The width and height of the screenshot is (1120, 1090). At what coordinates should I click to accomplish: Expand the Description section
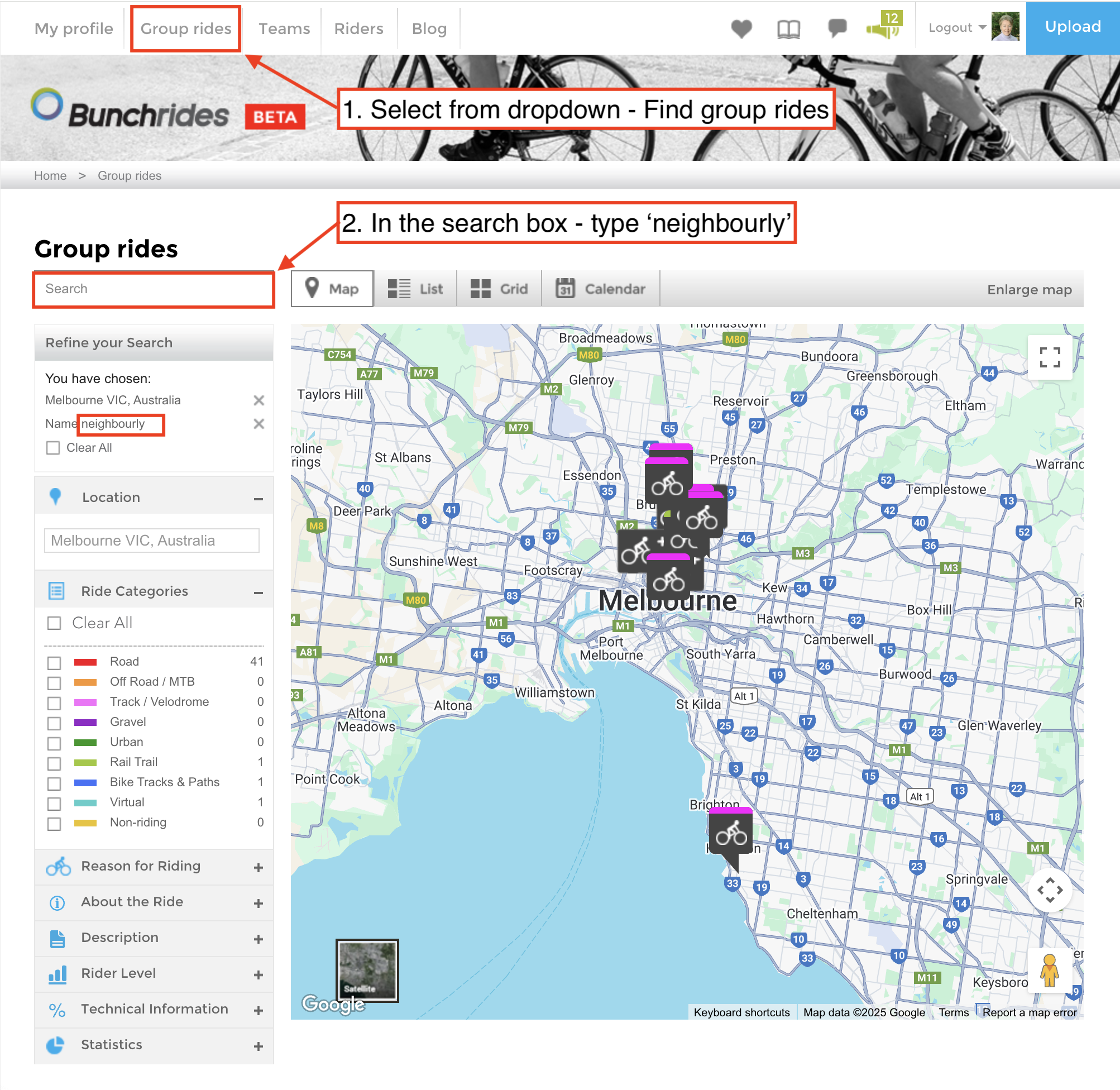click(259, 939)
